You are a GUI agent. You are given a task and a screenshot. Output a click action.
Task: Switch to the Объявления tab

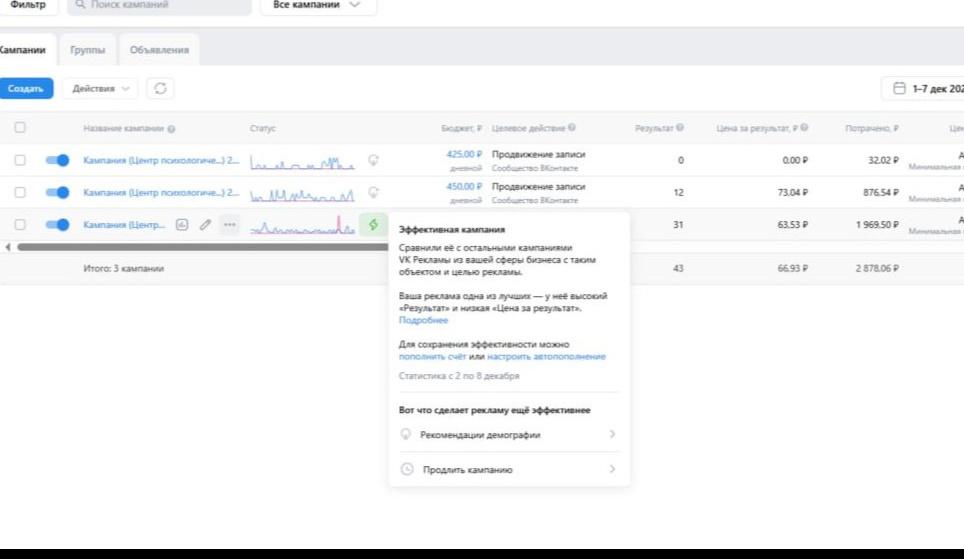pyautogui.click(x=159, y=50)
